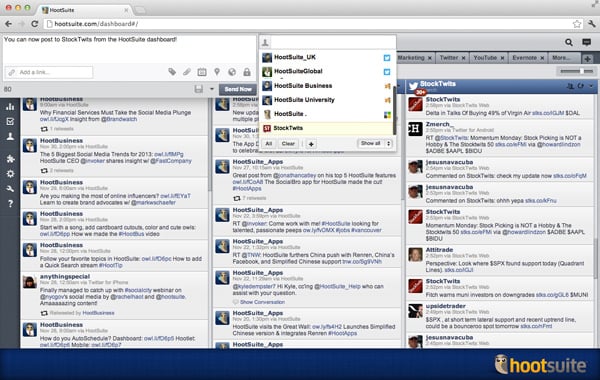
Task: Open the Attitrade username
Action: tap(439, 250)
